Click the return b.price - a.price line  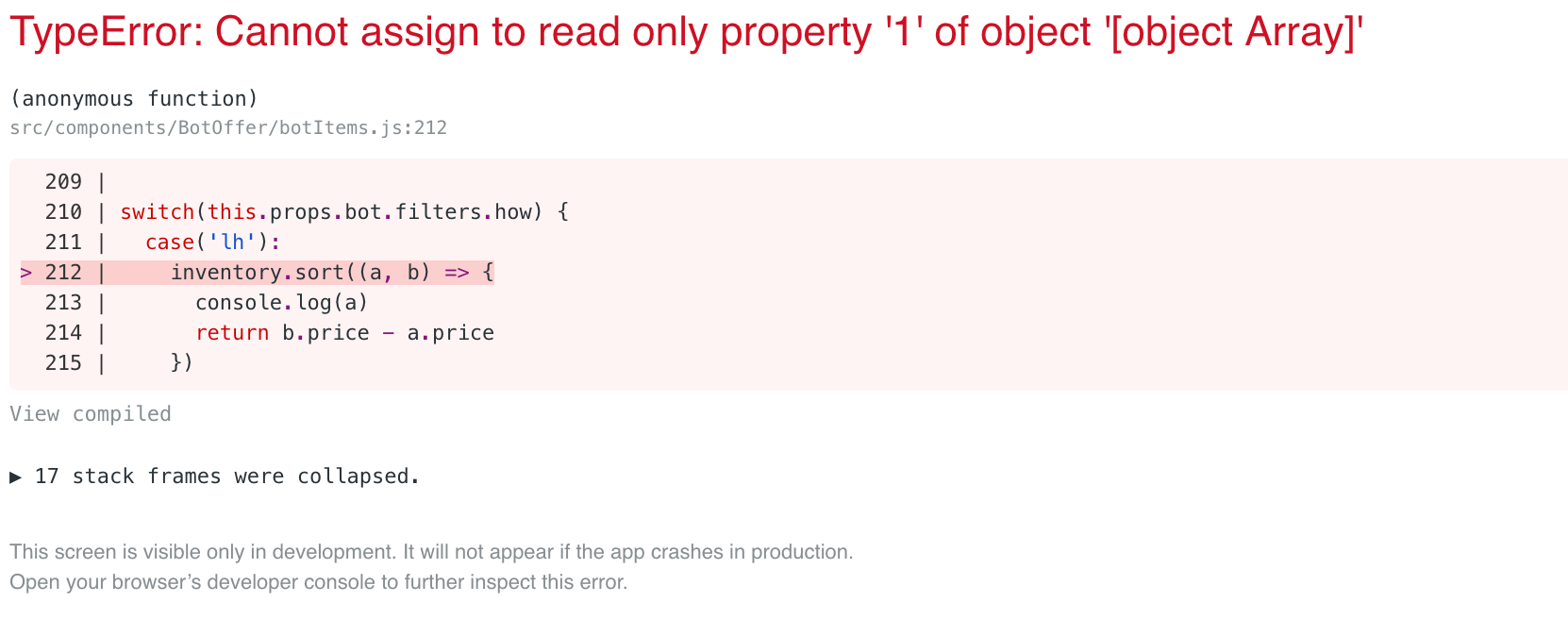pos(344,333)
